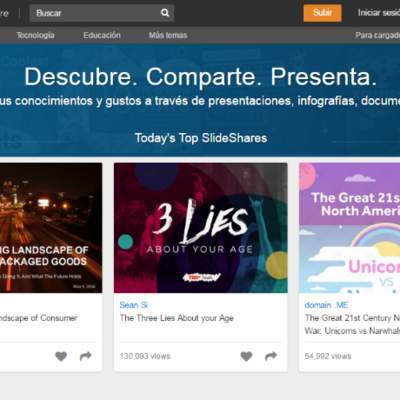Open title The Three Lies About your Age
400x400 pixels.
coord(177,318)
